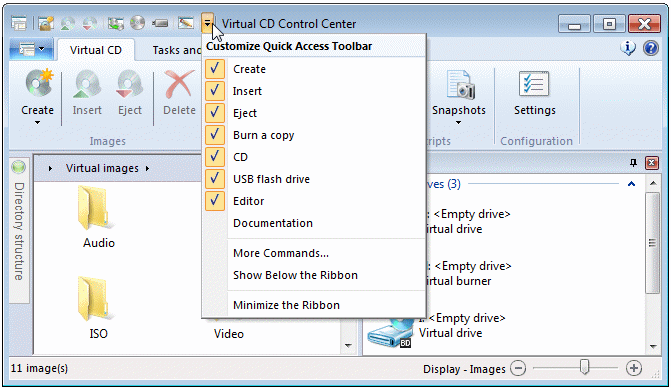Viewport: 671px width, 388px height.
Task: Open the Snapshots camera icon
Action: 460,85
